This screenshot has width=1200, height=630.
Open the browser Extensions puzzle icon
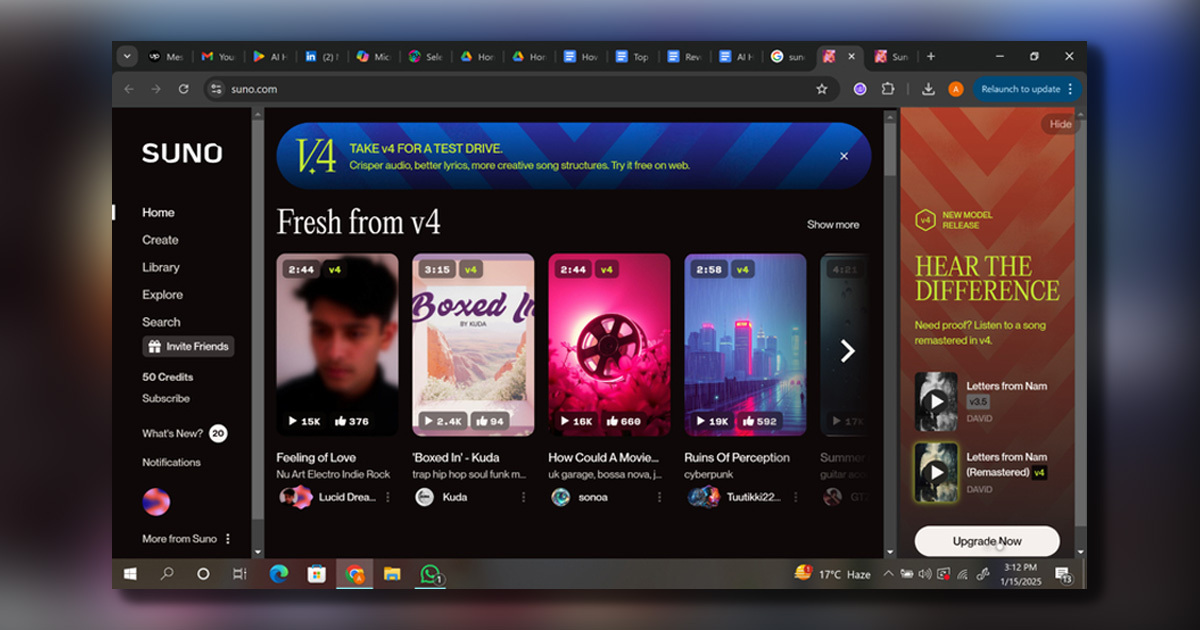tap(890, 89)
